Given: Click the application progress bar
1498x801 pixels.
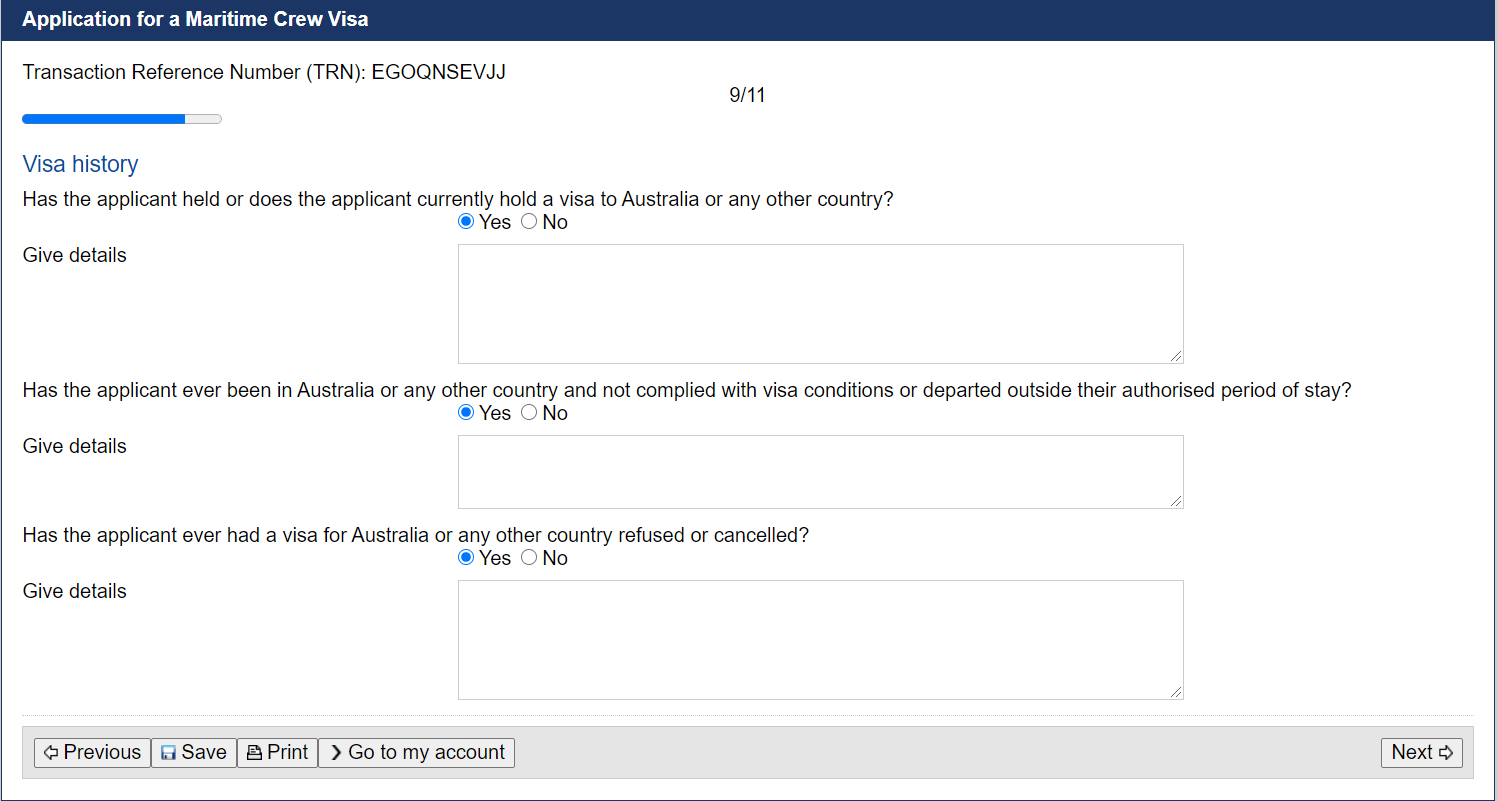Looking at the screenshot, I should [x=122, y=119].
